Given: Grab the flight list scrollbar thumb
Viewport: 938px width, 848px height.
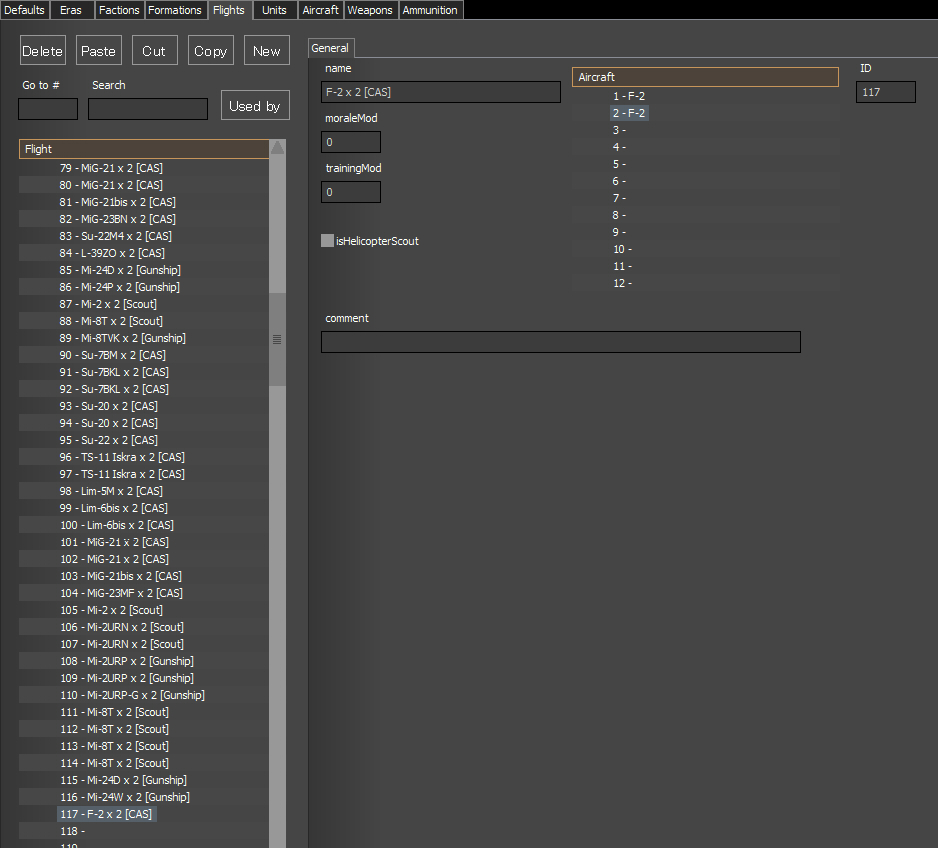Looking at the screenshot, I should [278, 339].
